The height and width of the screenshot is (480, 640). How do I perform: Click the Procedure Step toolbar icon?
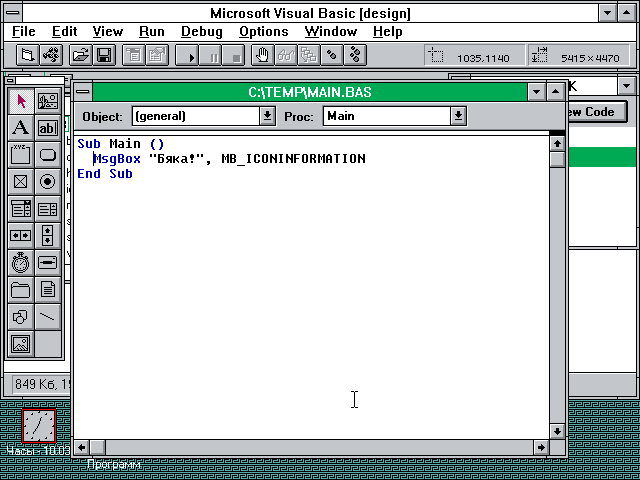click(355, 55)
